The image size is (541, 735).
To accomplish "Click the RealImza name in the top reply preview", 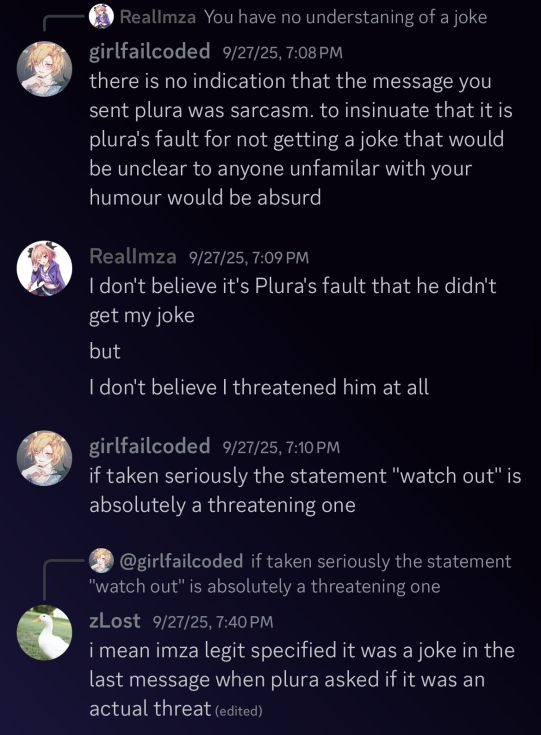I will pos(158,17).
